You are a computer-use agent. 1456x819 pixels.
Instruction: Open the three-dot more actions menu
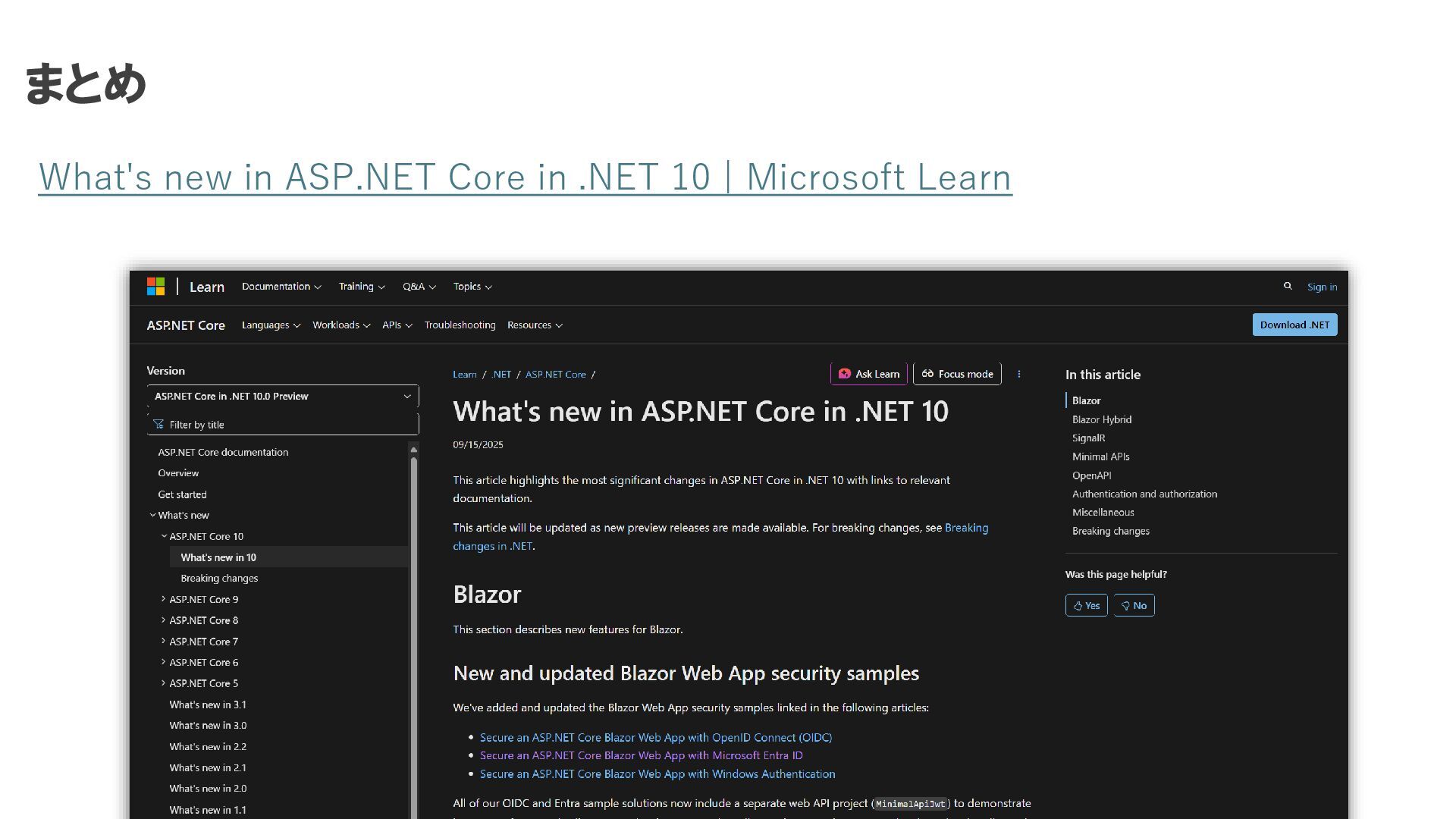(1018, 374)
